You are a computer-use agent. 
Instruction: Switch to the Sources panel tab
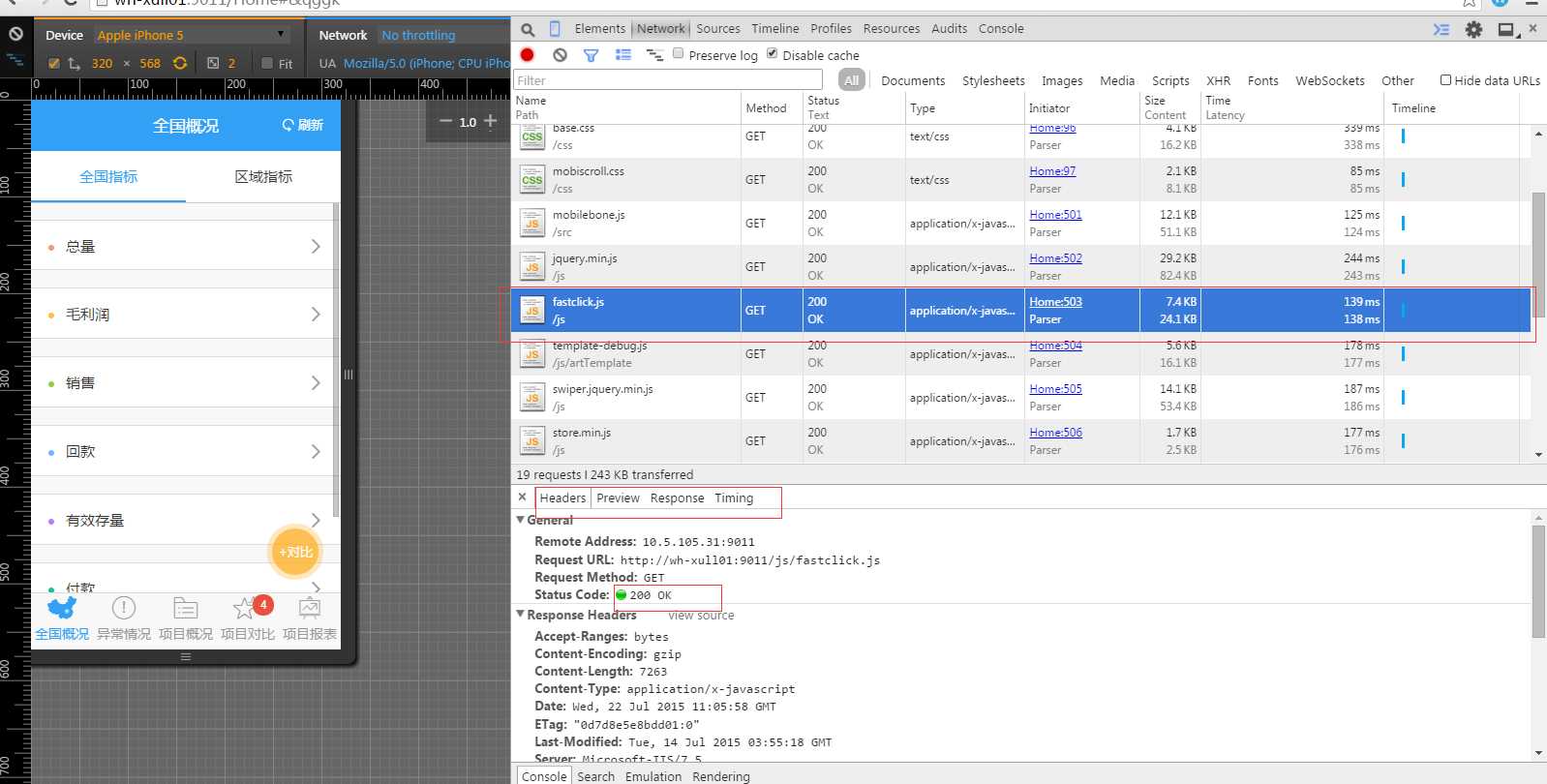click(718, 29)
